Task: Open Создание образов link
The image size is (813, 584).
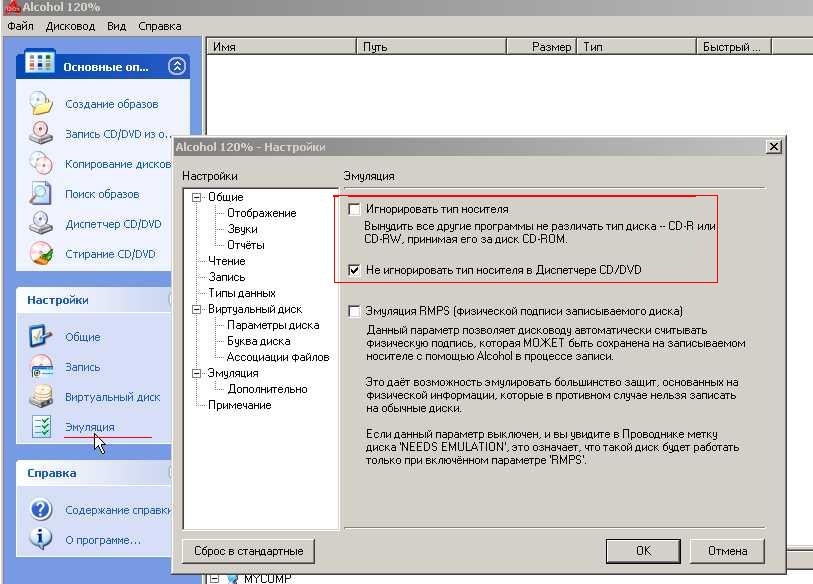Action: point(111,104)
